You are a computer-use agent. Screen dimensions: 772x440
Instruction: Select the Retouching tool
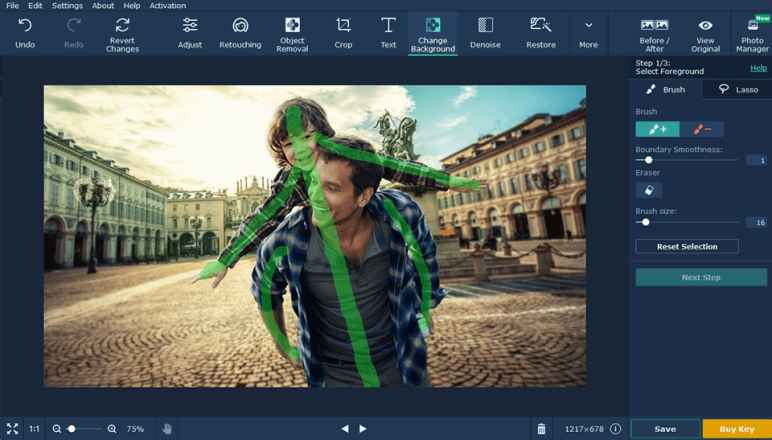point(240,25)
